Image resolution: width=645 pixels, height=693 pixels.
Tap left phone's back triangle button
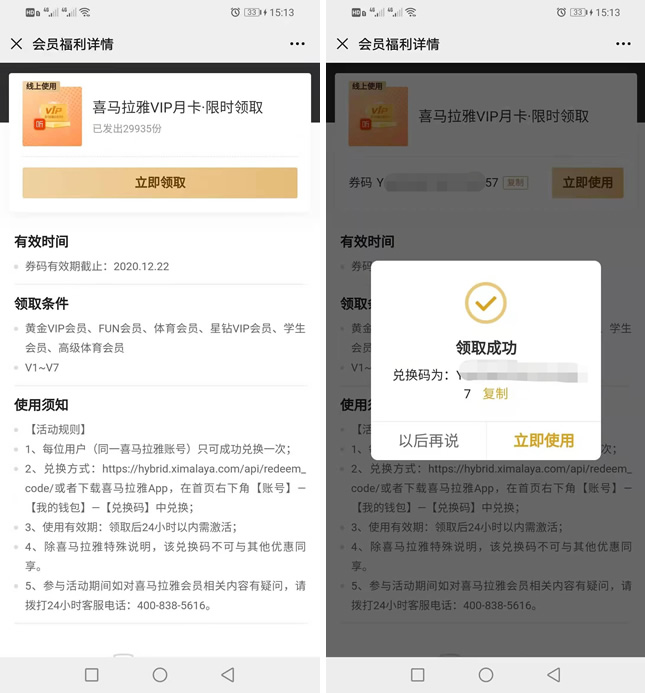coord(228,675)
